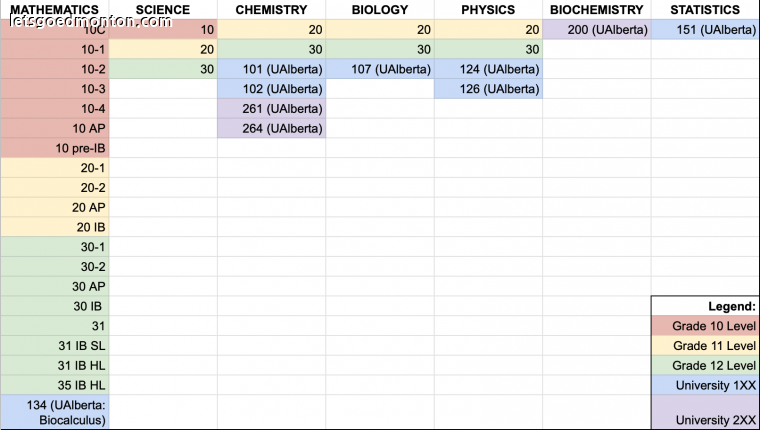The image size is (760, 430).
Task: Select the BIOCHEMISTRY header cell
Action: [x=596, y=10]
